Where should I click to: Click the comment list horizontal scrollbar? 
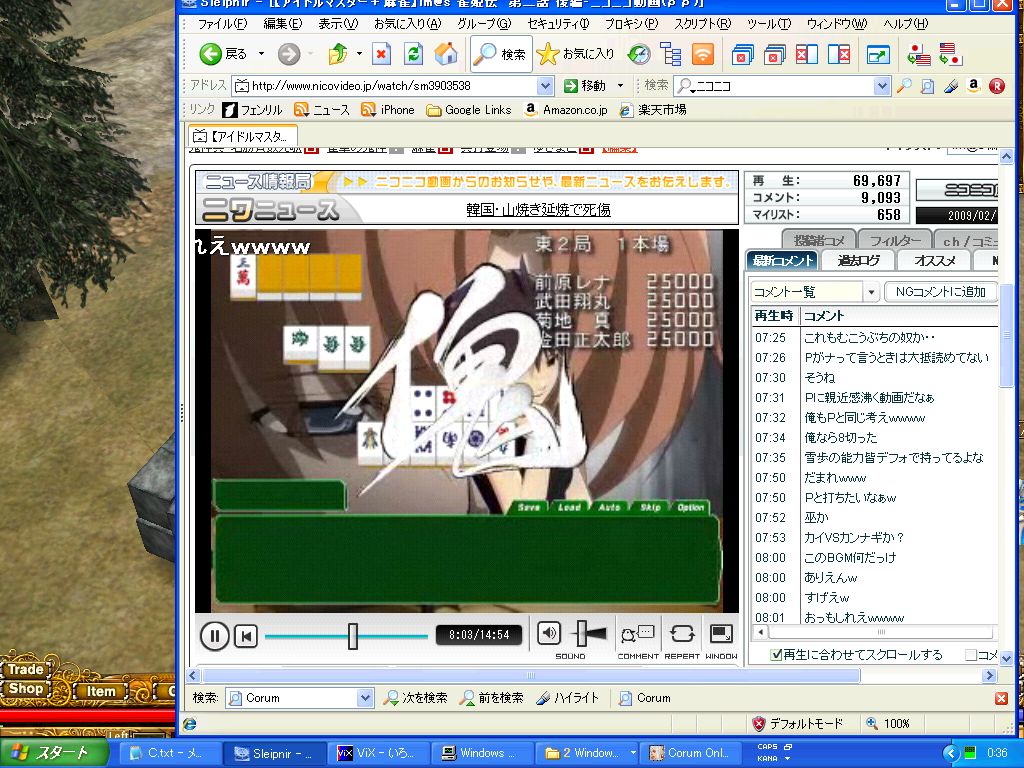(881, 632)
